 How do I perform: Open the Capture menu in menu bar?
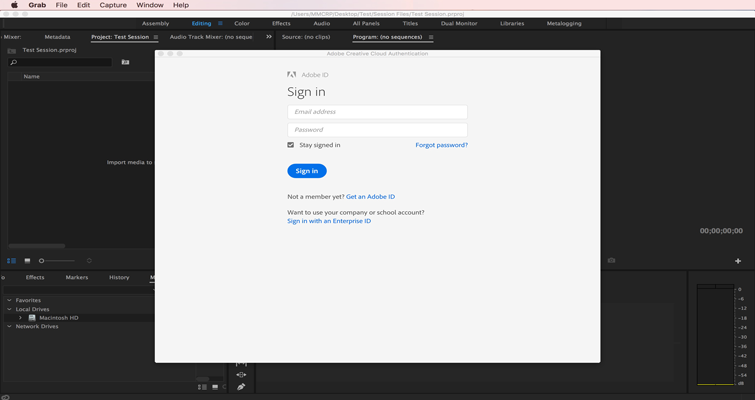click(x=113, y=5)
